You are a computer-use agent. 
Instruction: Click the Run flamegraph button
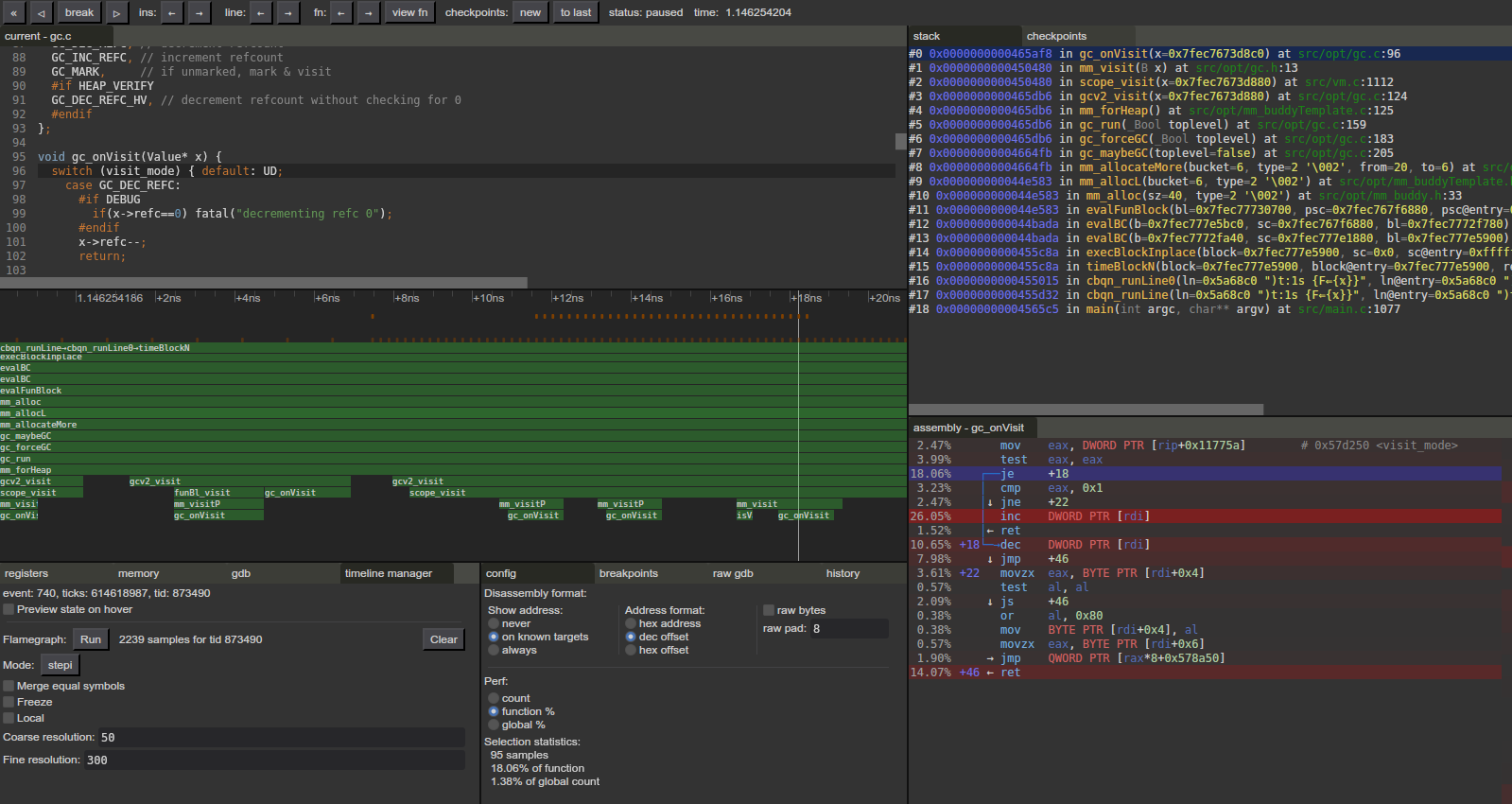(x=91, y=639)
